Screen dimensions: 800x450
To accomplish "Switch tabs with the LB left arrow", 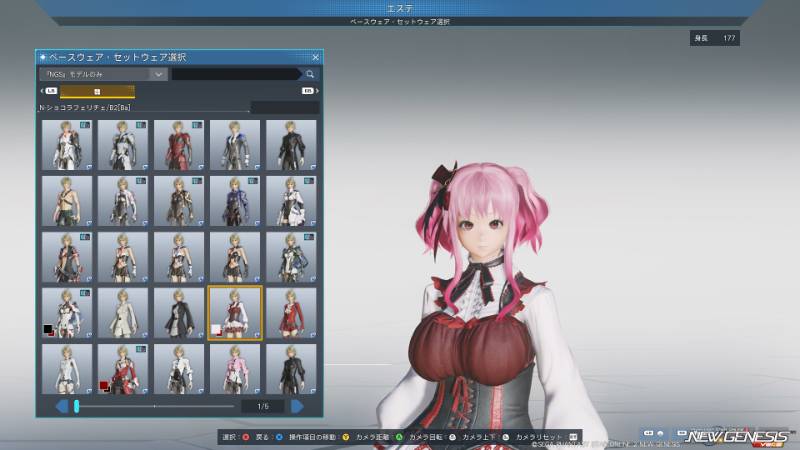I will (x=48, y=91).
